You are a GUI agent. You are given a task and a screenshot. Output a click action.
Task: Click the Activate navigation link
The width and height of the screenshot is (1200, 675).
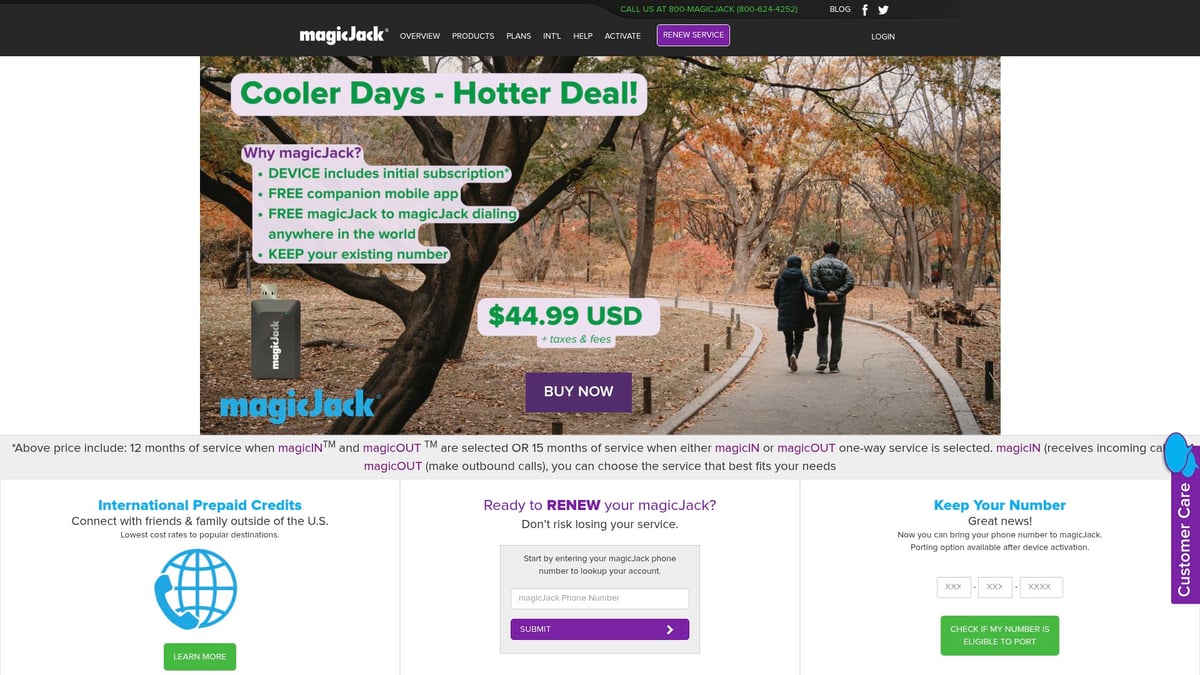[x=623, y=36]
